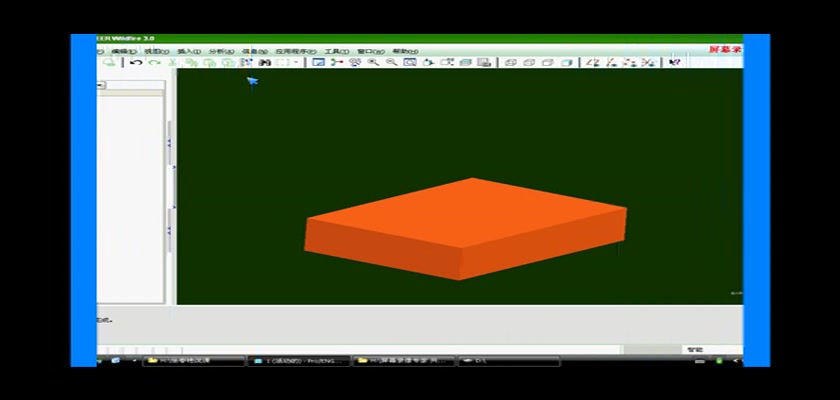
Task: Click the Paste icon in toolbar
Action: pyautogui.click(x=209, y=63)
